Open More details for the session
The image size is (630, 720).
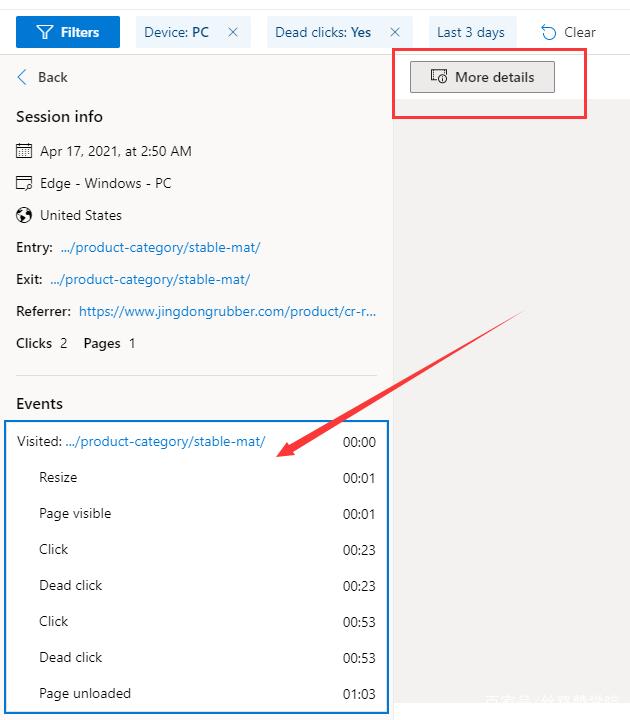(x=482, y=77)
